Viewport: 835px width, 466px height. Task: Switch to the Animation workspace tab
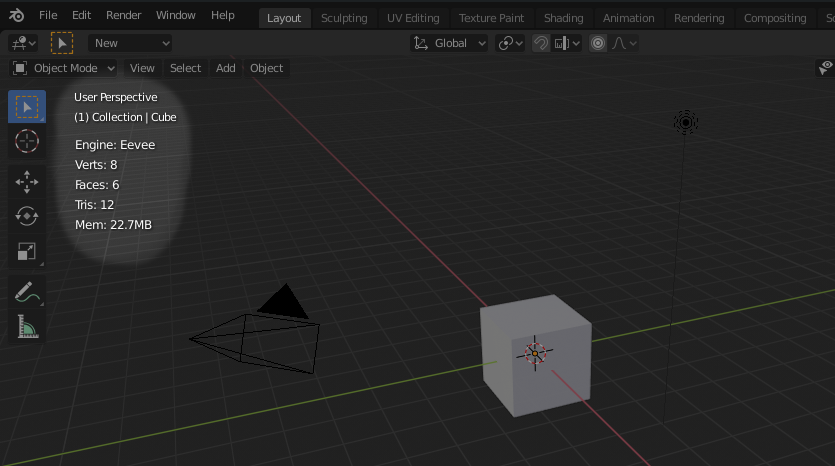[x=628, y=18]
